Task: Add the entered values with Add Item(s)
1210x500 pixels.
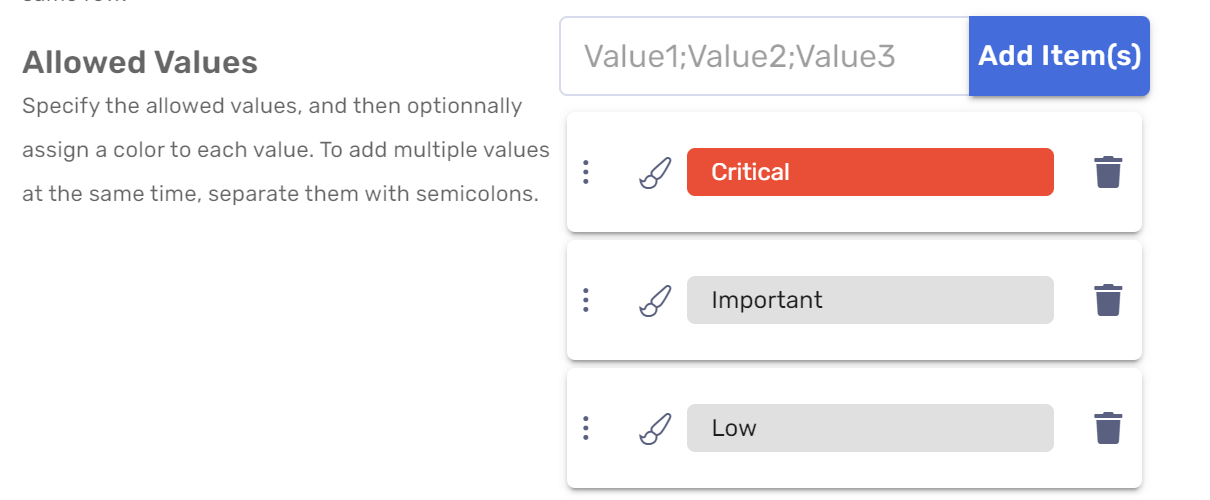Action: (1059, 56)
